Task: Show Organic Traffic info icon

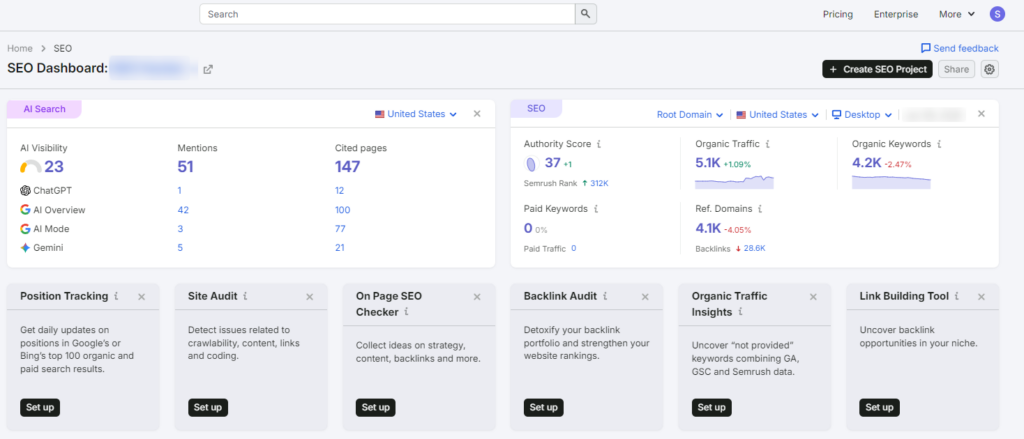Action: (767, 144)
